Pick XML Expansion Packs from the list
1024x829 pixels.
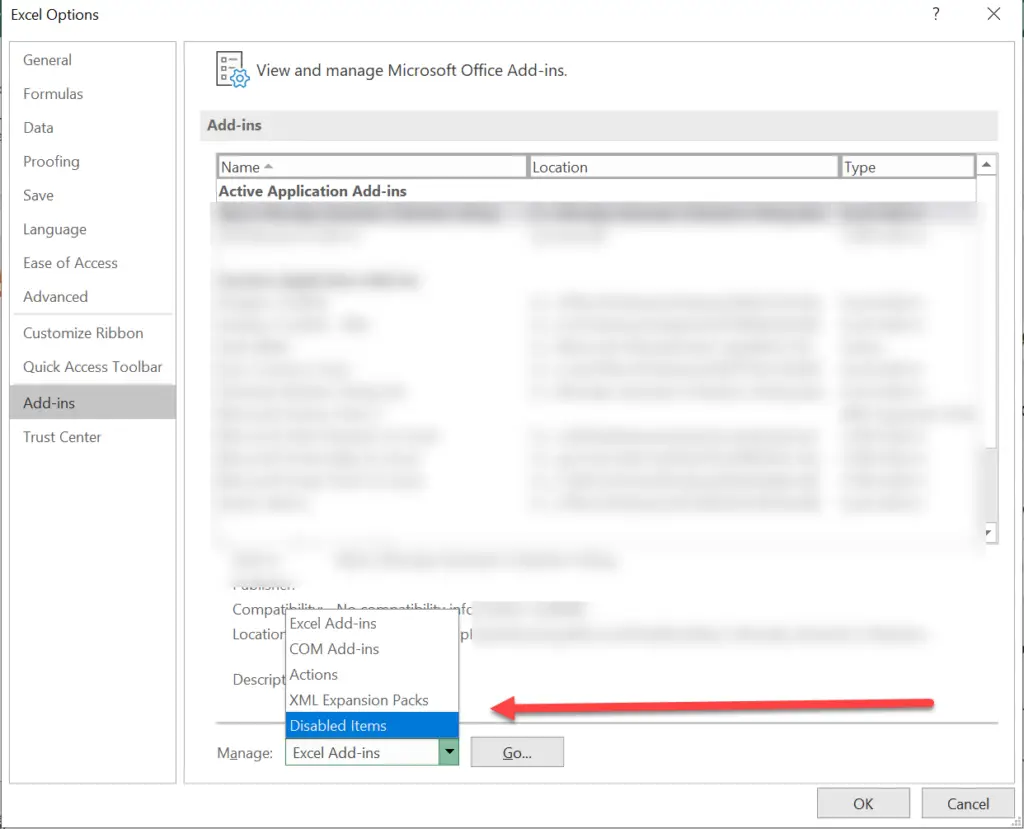[x=372, y=700]
